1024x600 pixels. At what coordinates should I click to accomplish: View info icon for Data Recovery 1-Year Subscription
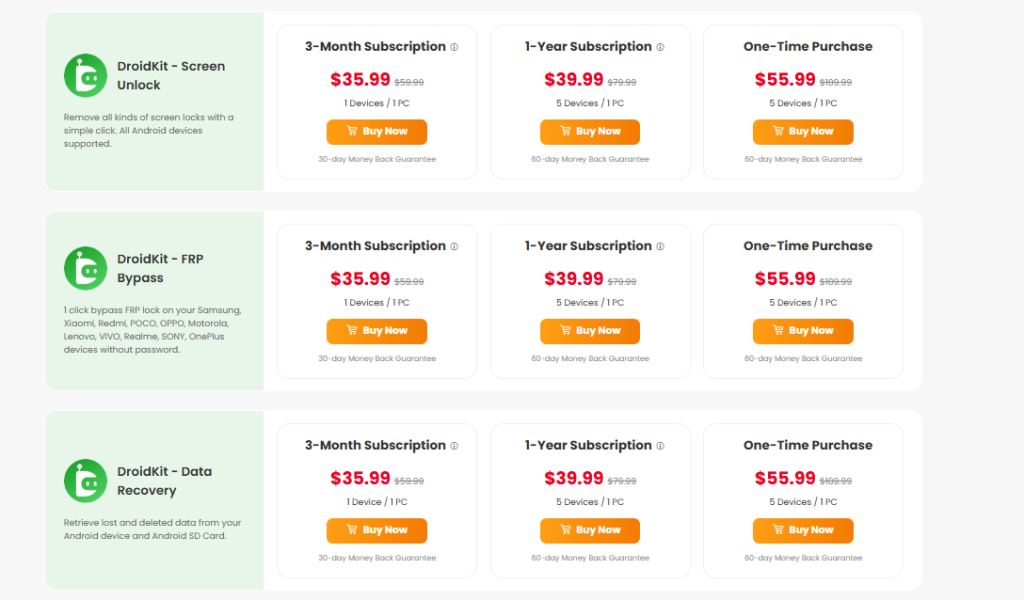click(x=660, y=446)
